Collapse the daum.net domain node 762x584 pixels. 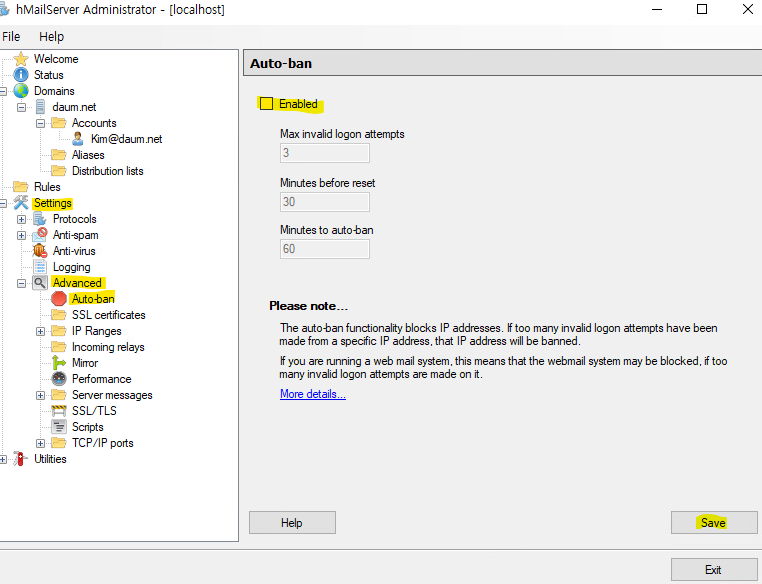[x=21, y=107]
